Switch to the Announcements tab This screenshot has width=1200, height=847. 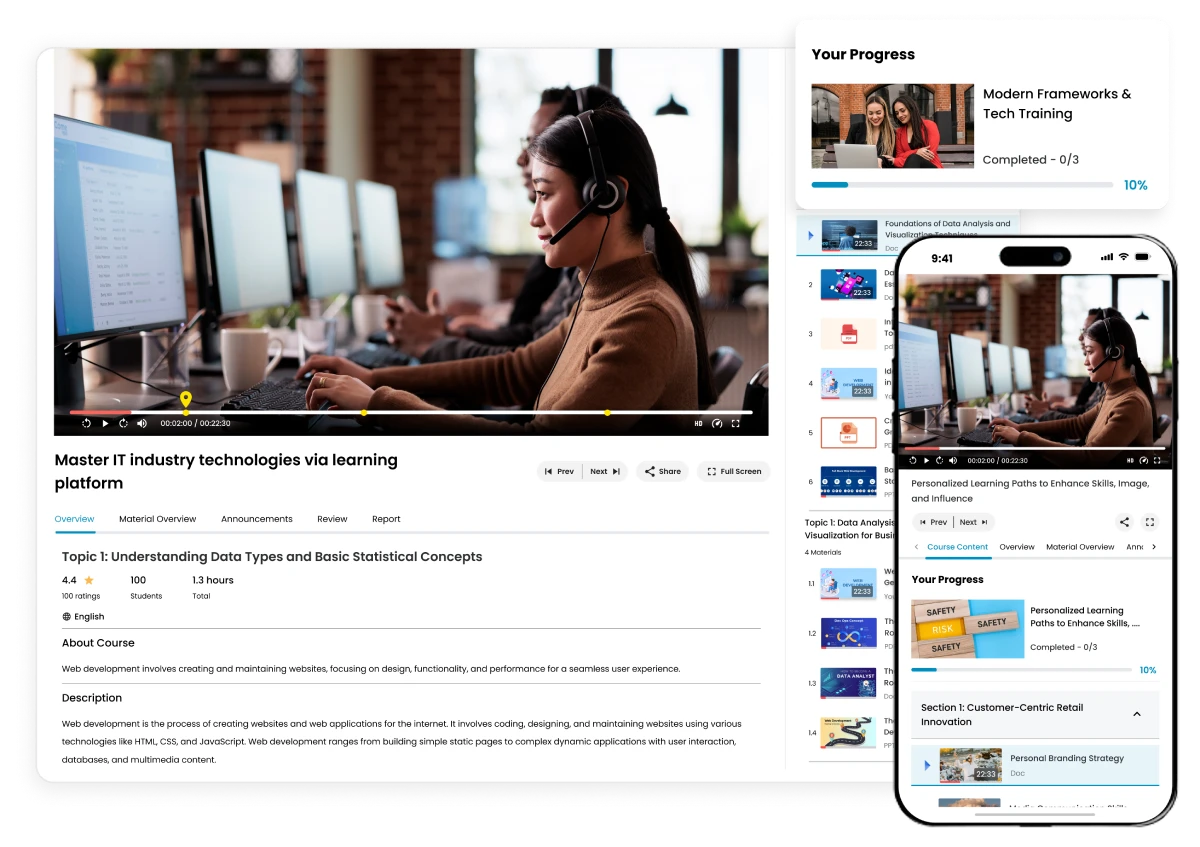coord(256,519)
